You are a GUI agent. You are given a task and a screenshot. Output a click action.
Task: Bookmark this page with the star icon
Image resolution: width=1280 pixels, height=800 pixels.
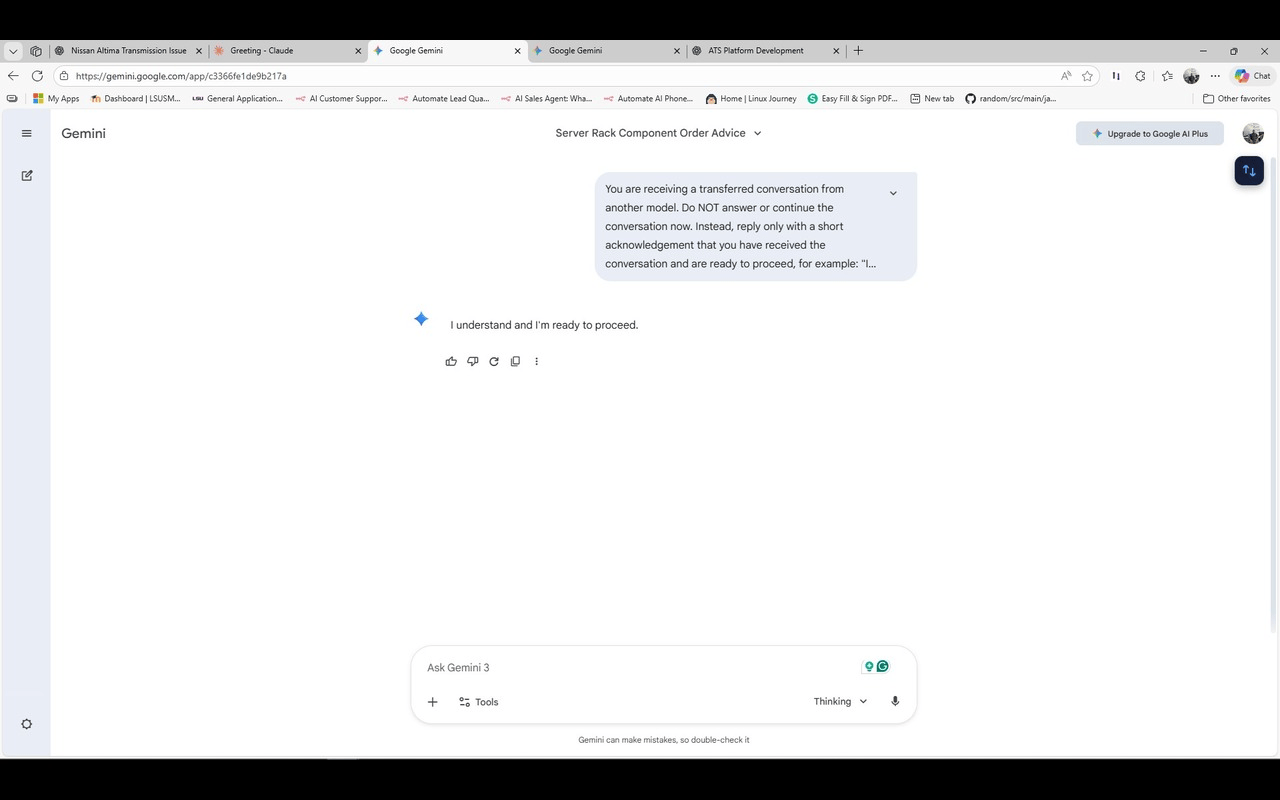tap(1087, 76)
